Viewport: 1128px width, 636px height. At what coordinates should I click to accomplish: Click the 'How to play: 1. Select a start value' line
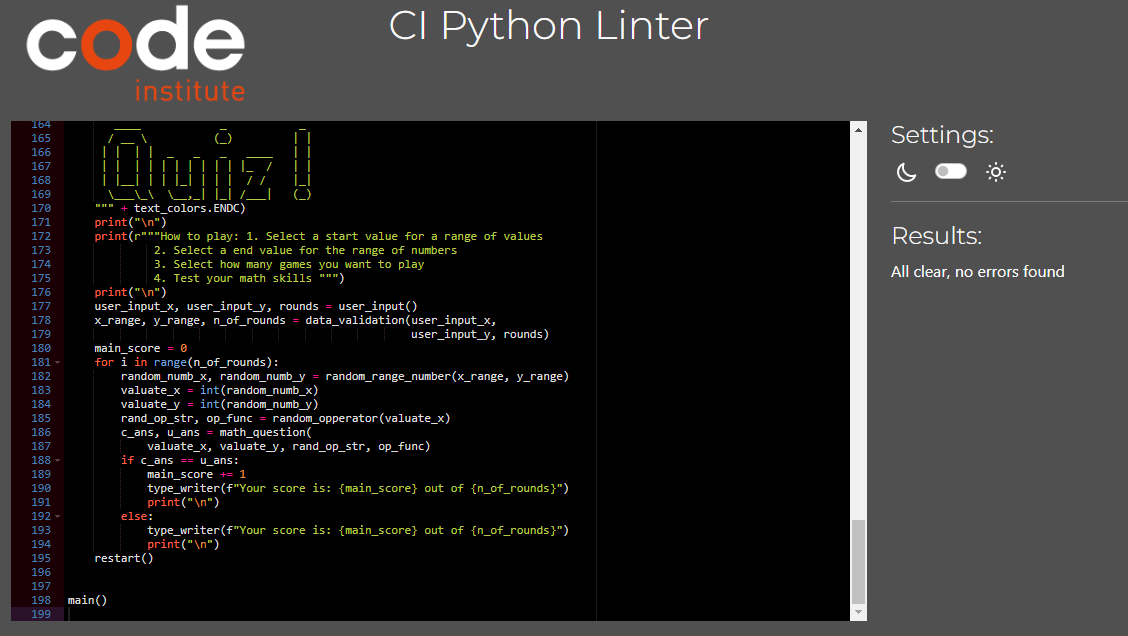click(319, 237)
